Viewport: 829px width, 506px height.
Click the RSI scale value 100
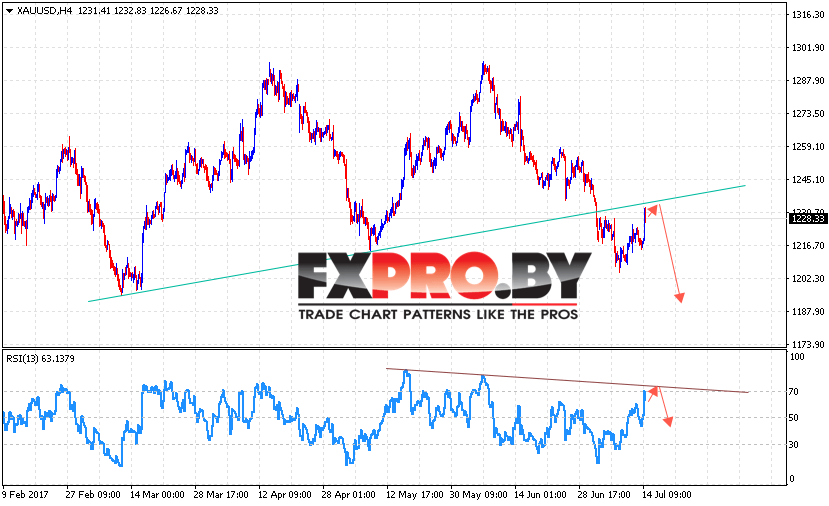pos(797,356)
